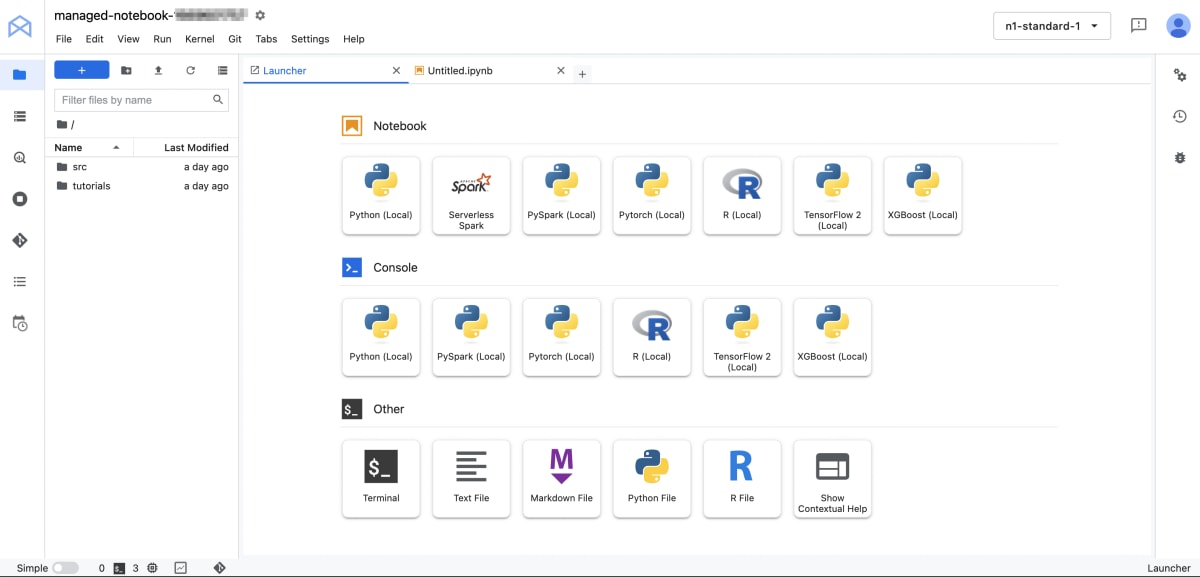
Task: Open the feedback speech bubble button
Action: click(1138, 26)
